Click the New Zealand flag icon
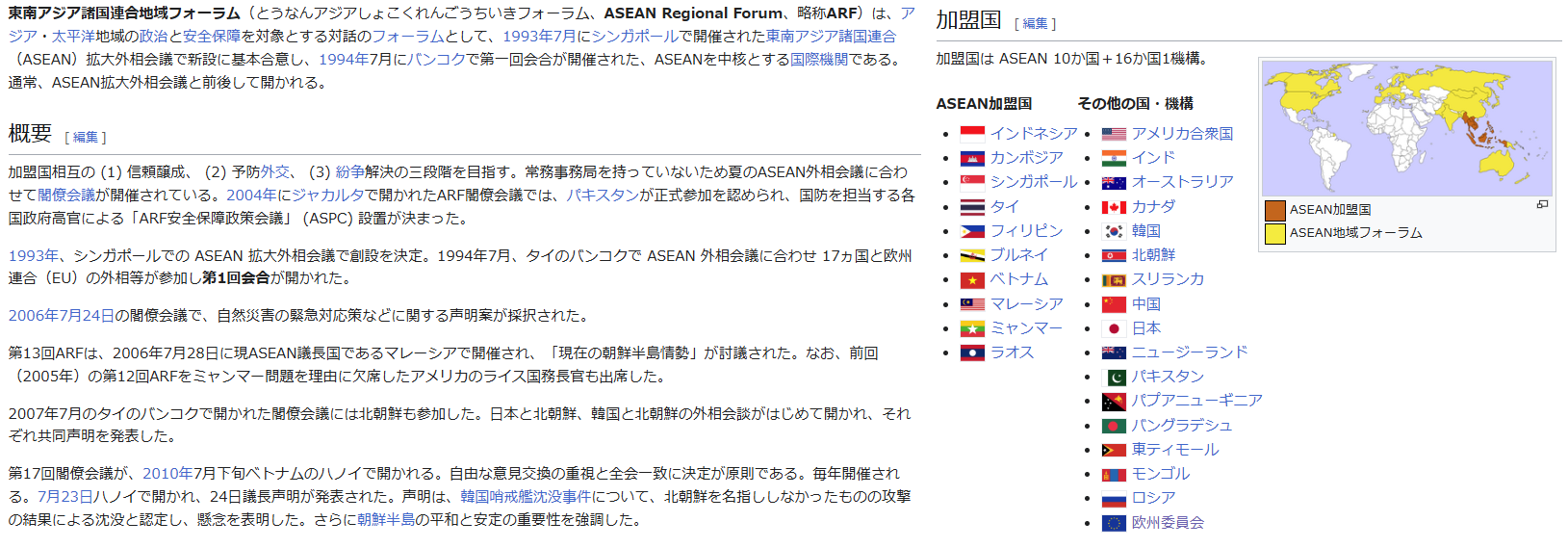 (1114, 352)
